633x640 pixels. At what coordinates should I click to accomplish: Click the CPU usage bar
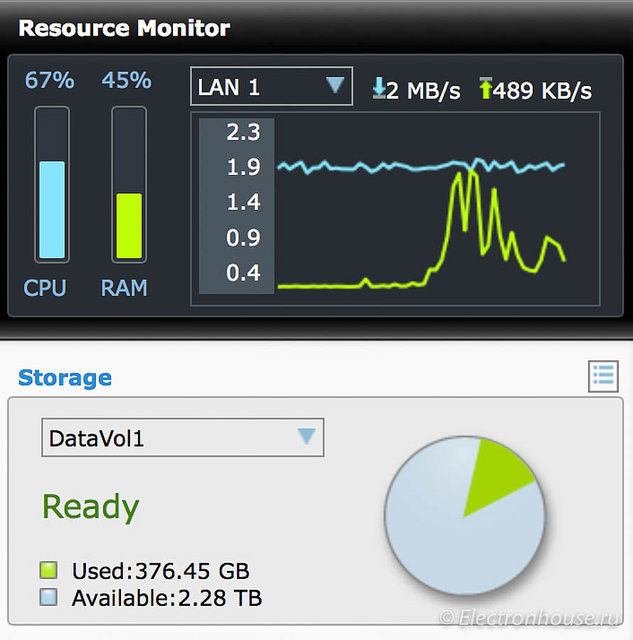pos(51,210)
